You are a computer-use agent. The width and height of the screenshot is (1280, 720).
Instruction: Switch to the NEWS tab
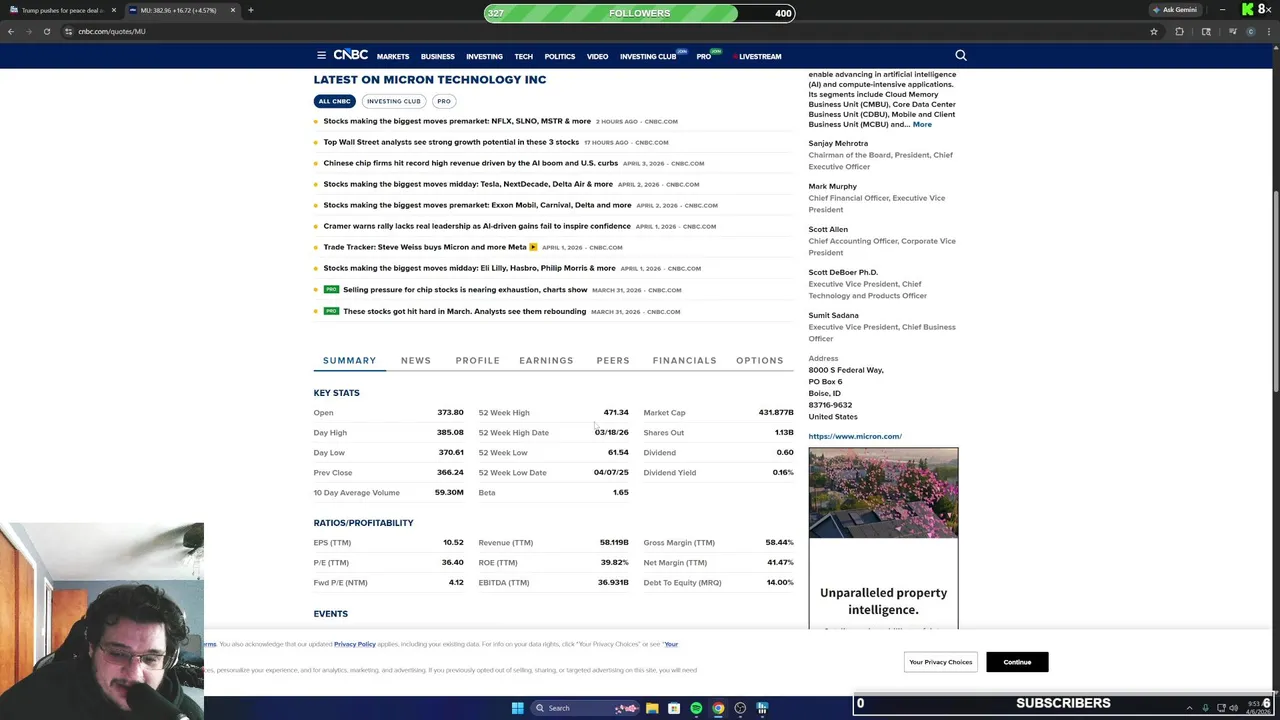[x=416, y=360]
